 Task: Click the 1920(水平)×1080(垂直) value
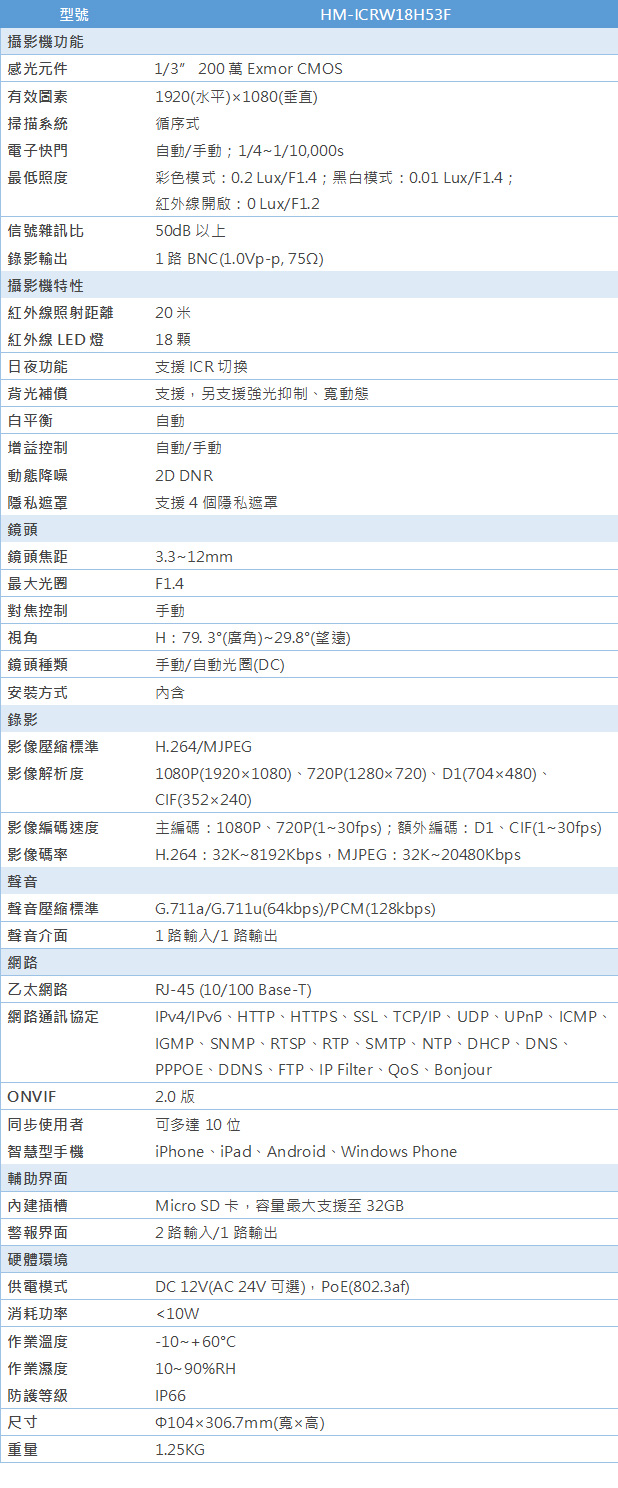[x=237, y=97]
